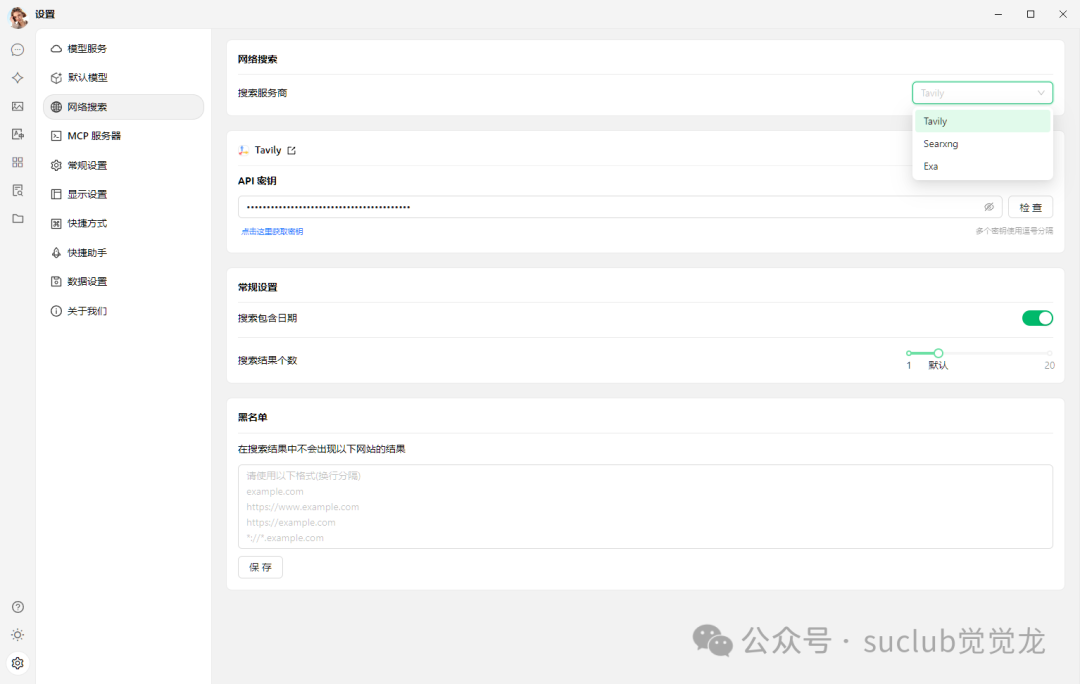Show API key using the eye icon
Screen dimensions: 1080x684
(x=989, y=207)
